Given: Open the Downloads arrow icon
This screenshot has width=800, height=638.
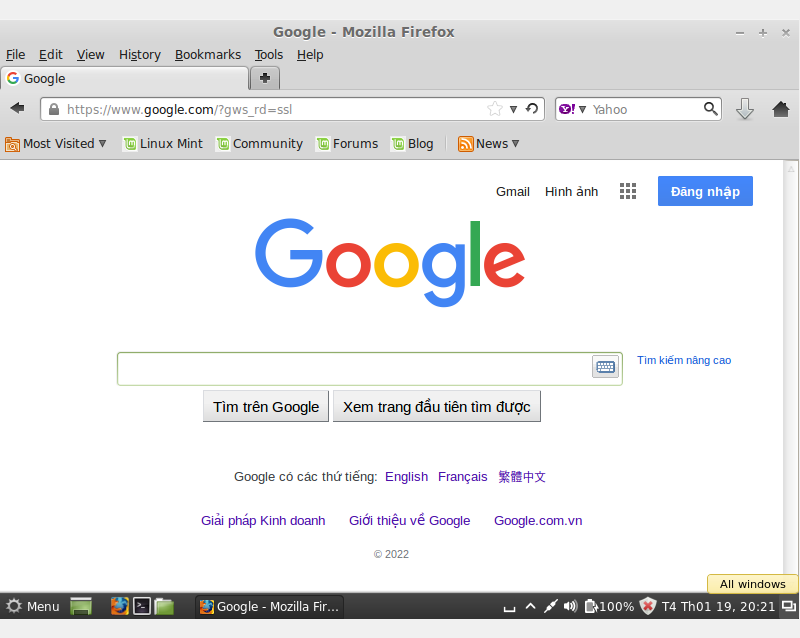Looking at the screenshot, I should [x=744, y=109].
